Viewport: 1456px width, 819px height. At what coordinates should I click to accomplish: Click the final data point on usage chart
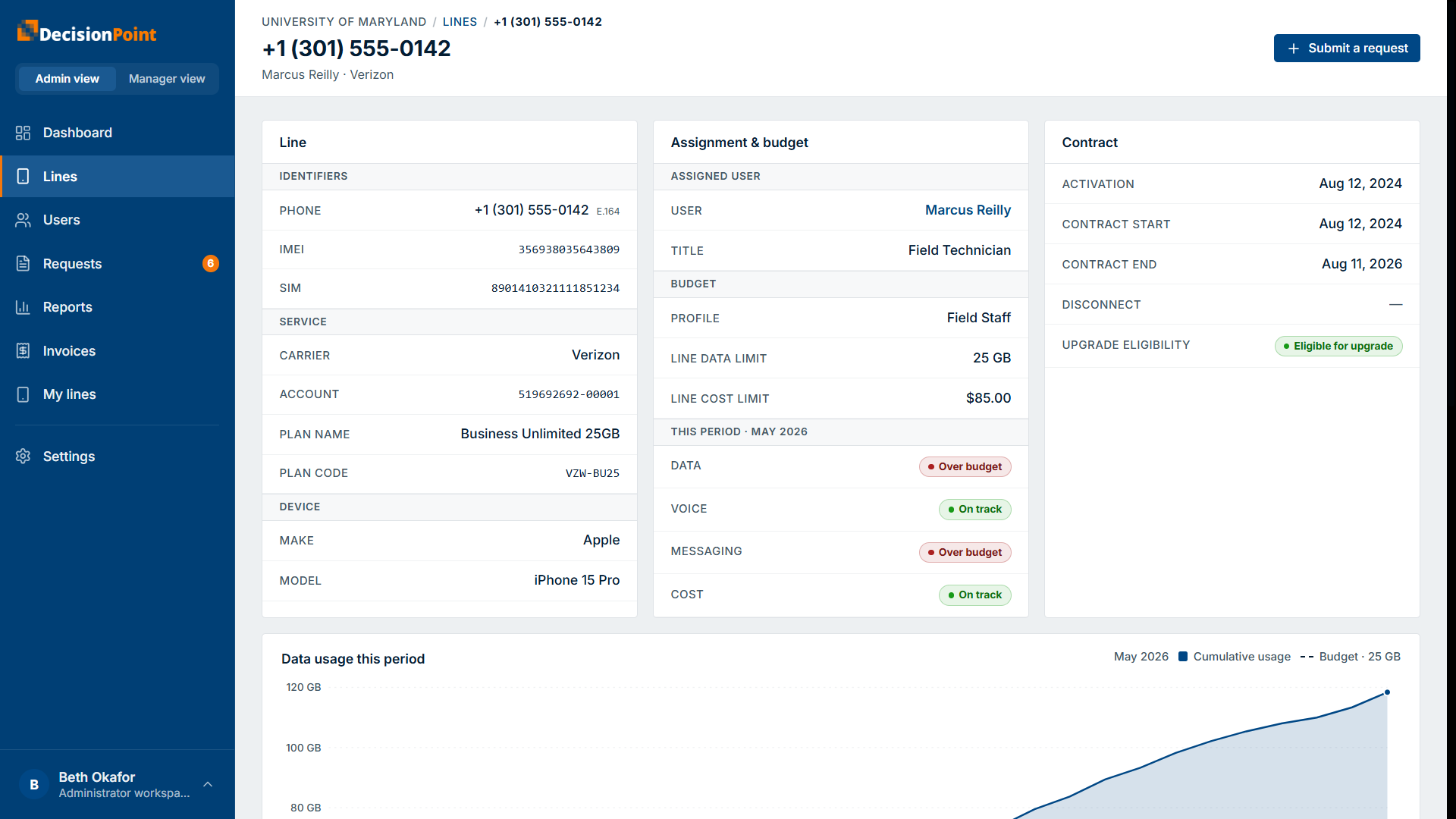1387,692
